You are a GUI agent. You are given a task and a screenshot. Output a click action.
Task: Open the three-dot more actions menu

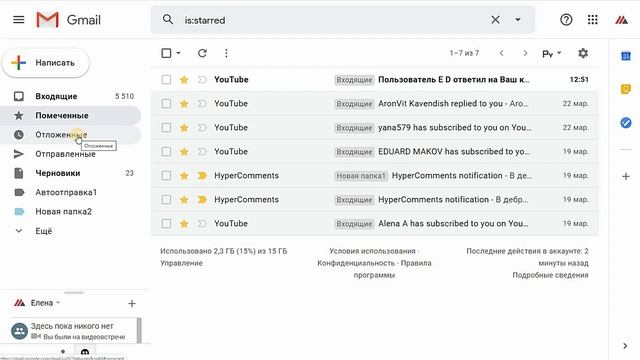coord(226,53)
